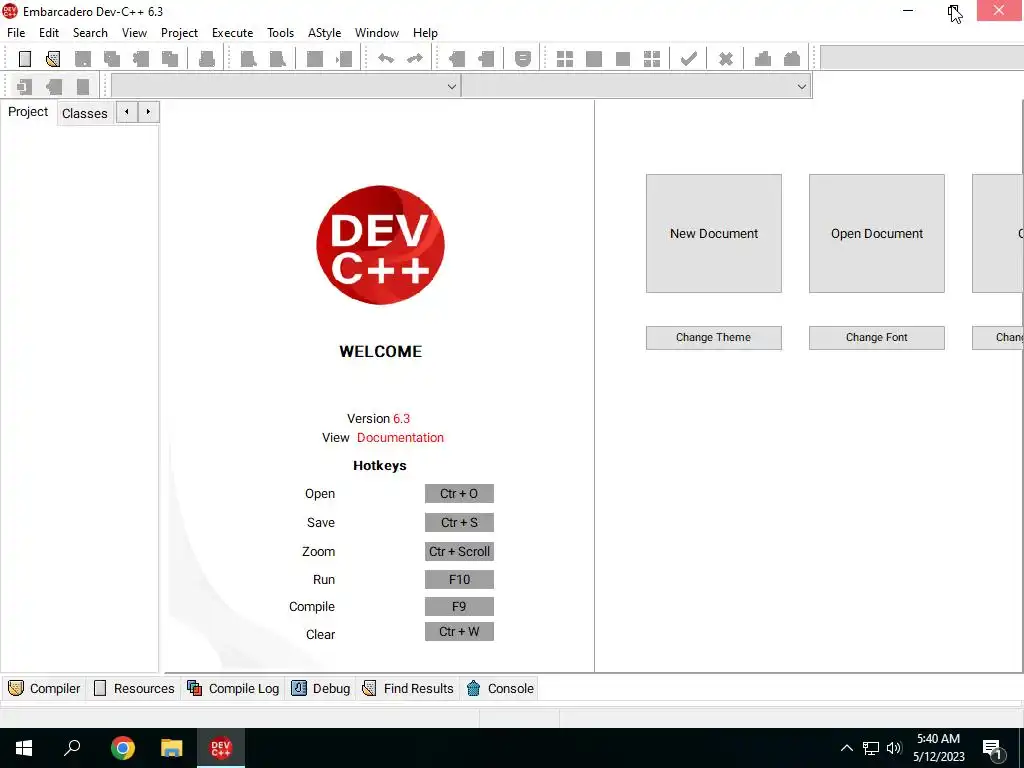Open the notification center icon
Viewport: 1024px width, 768px height.
(993, 749)
